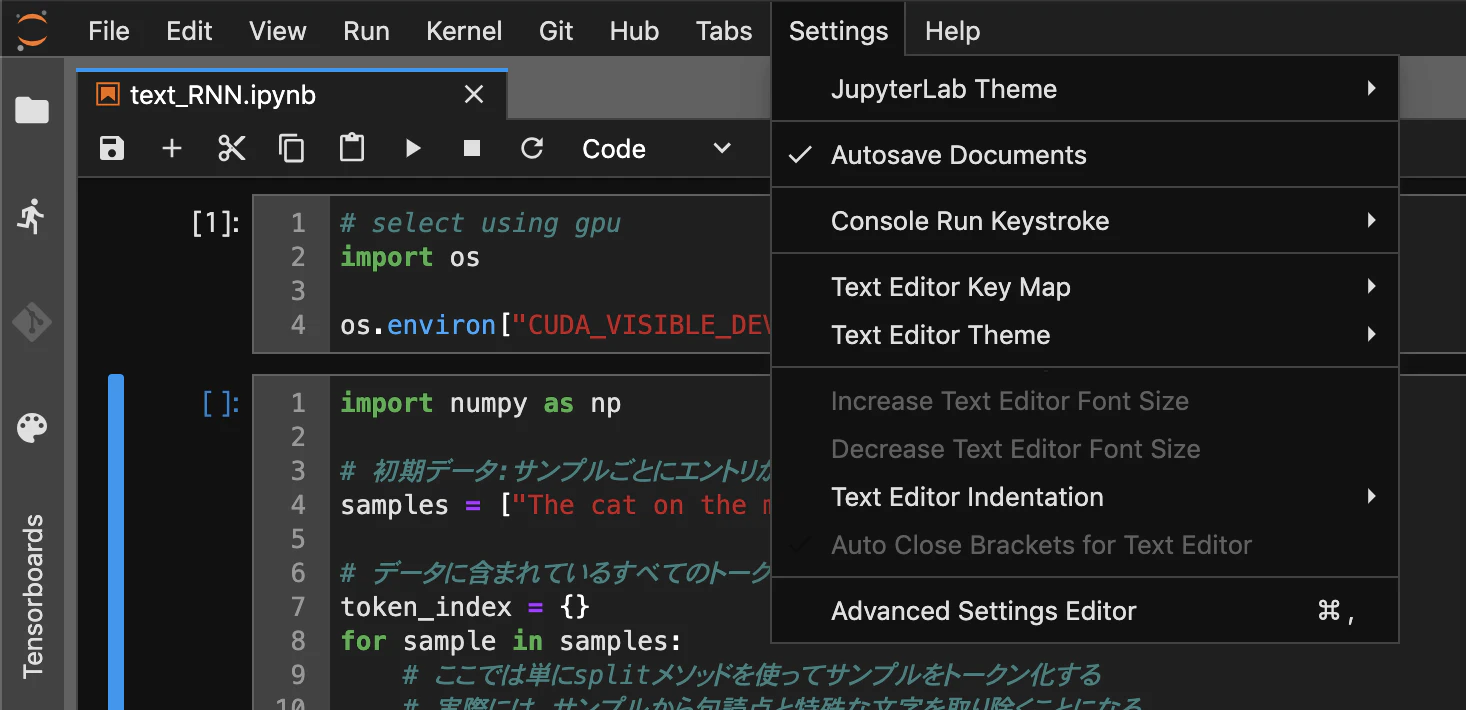The image size is (1466, 710).
Task: Open the Tabs menu
Action: tap(724, 31)
